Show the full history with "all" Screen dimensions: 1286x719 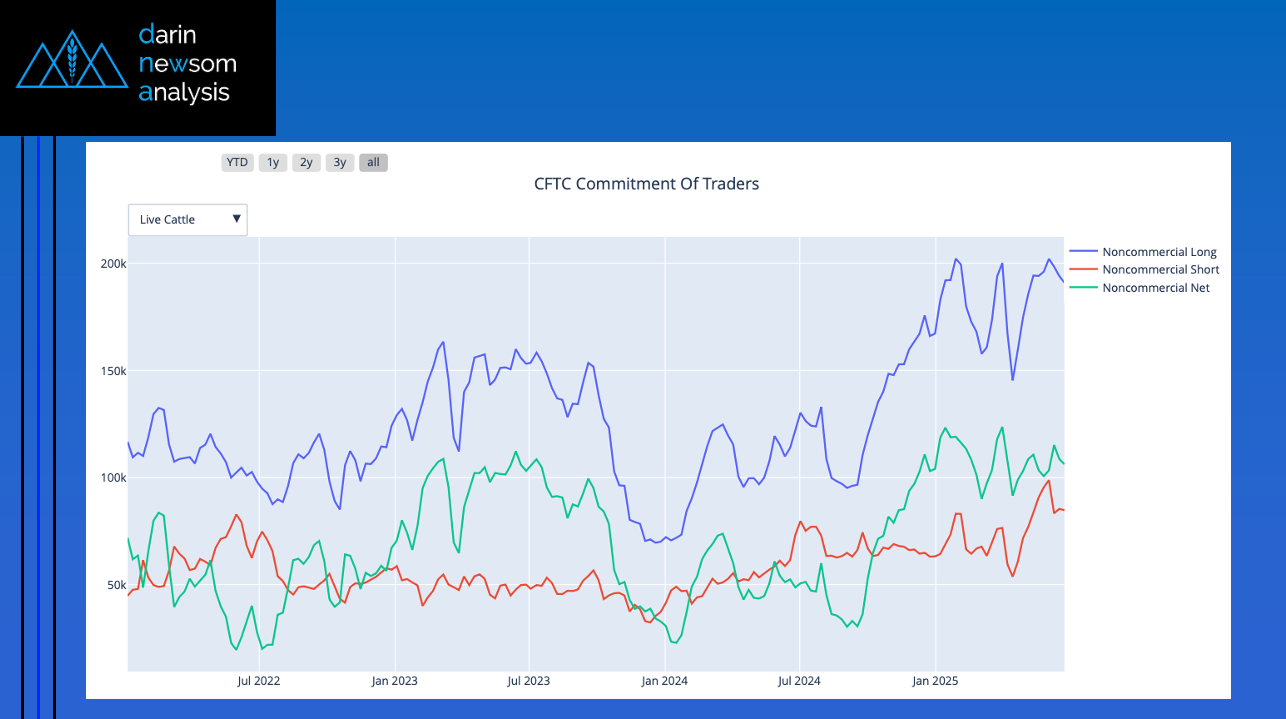(x=373, y=162)
